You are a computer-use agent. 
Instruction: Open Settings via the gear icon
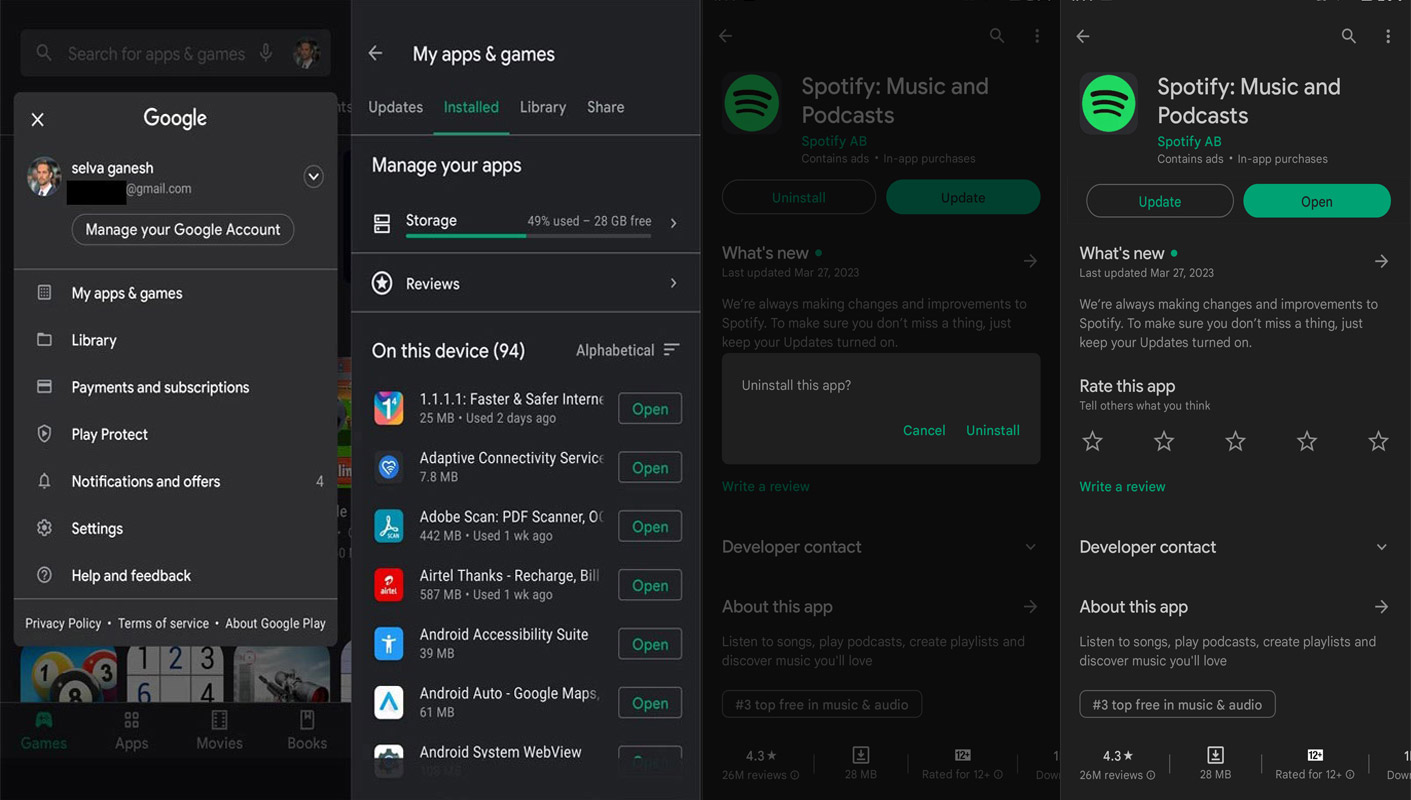[44, 528]
